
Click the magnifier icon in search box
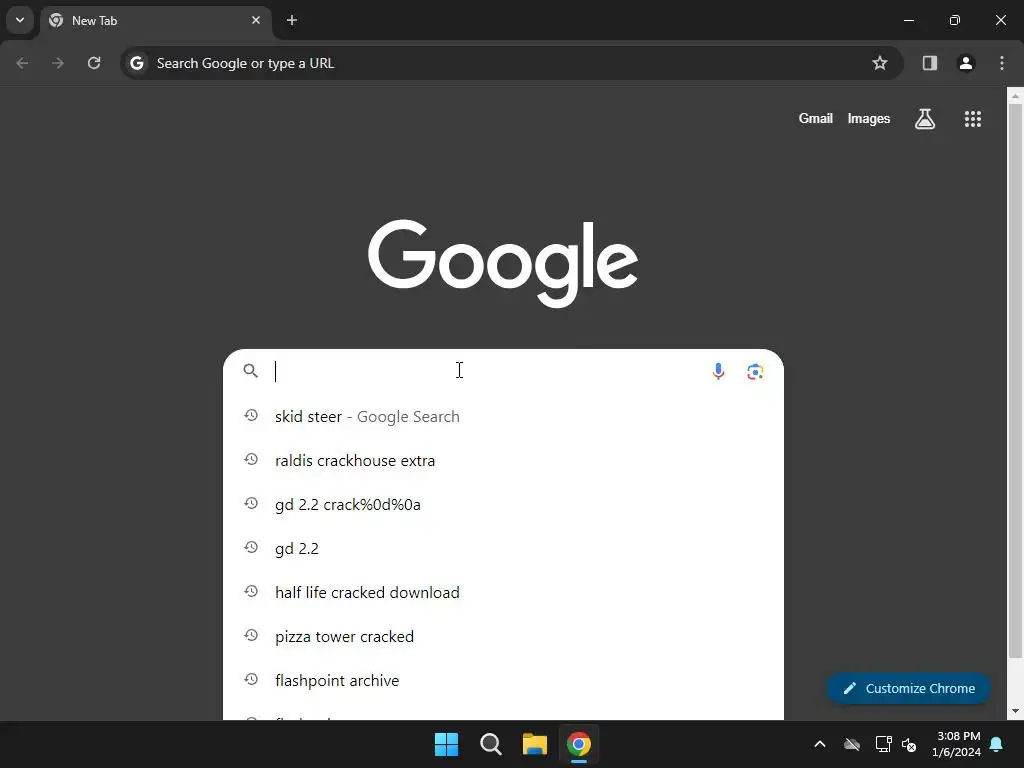coord(250,371)
